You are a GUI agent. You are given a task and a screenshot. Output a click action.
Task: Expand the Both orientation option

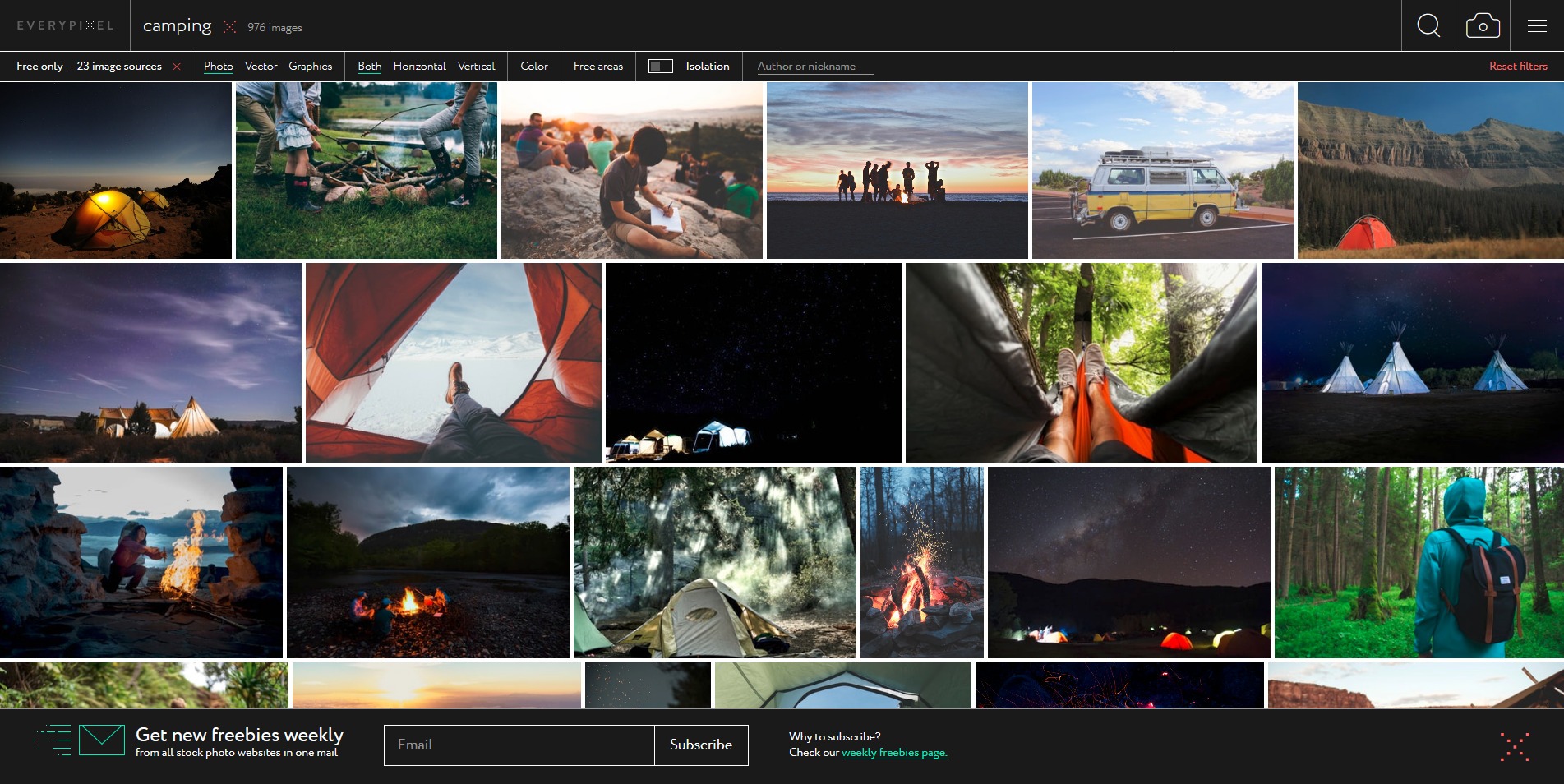[x=369, y=66]
